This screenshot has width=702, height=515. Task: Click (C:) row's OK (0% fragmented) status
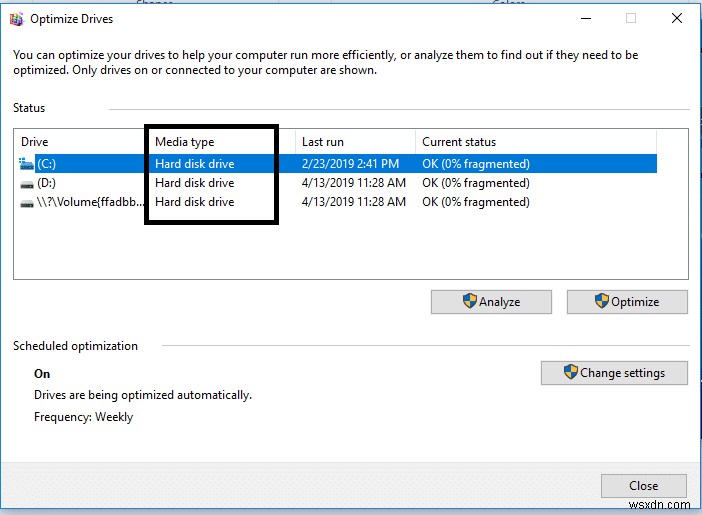476,164
